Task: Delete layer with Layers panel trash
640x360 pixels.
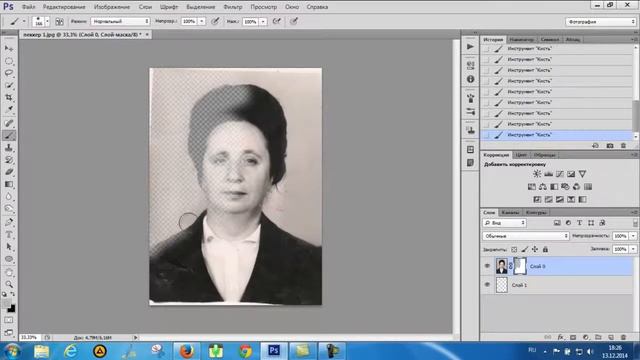Action: pyautogui.click(x=623, y=337)
